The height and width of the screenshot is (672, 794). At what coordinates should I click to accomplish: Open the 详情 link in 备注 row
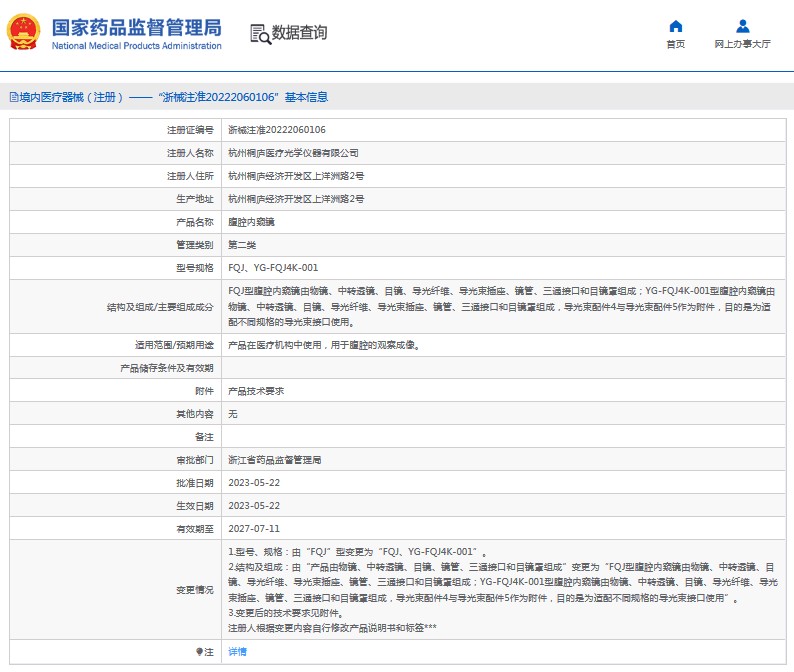click(x=237, y=651)
